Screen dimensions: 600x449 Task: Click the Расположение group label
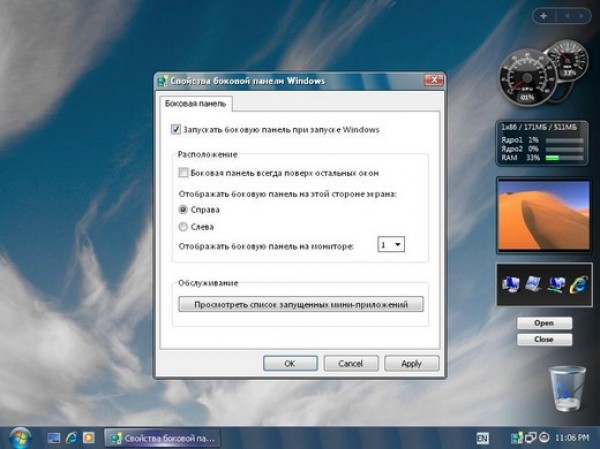208,154
